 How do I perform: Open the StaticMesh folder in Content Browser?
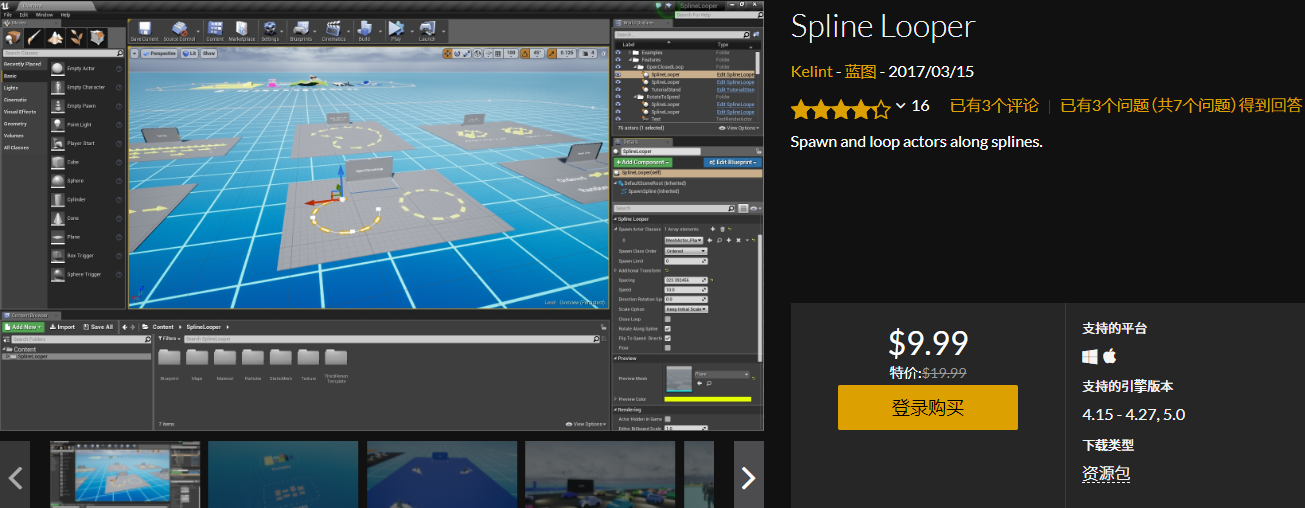280,359
